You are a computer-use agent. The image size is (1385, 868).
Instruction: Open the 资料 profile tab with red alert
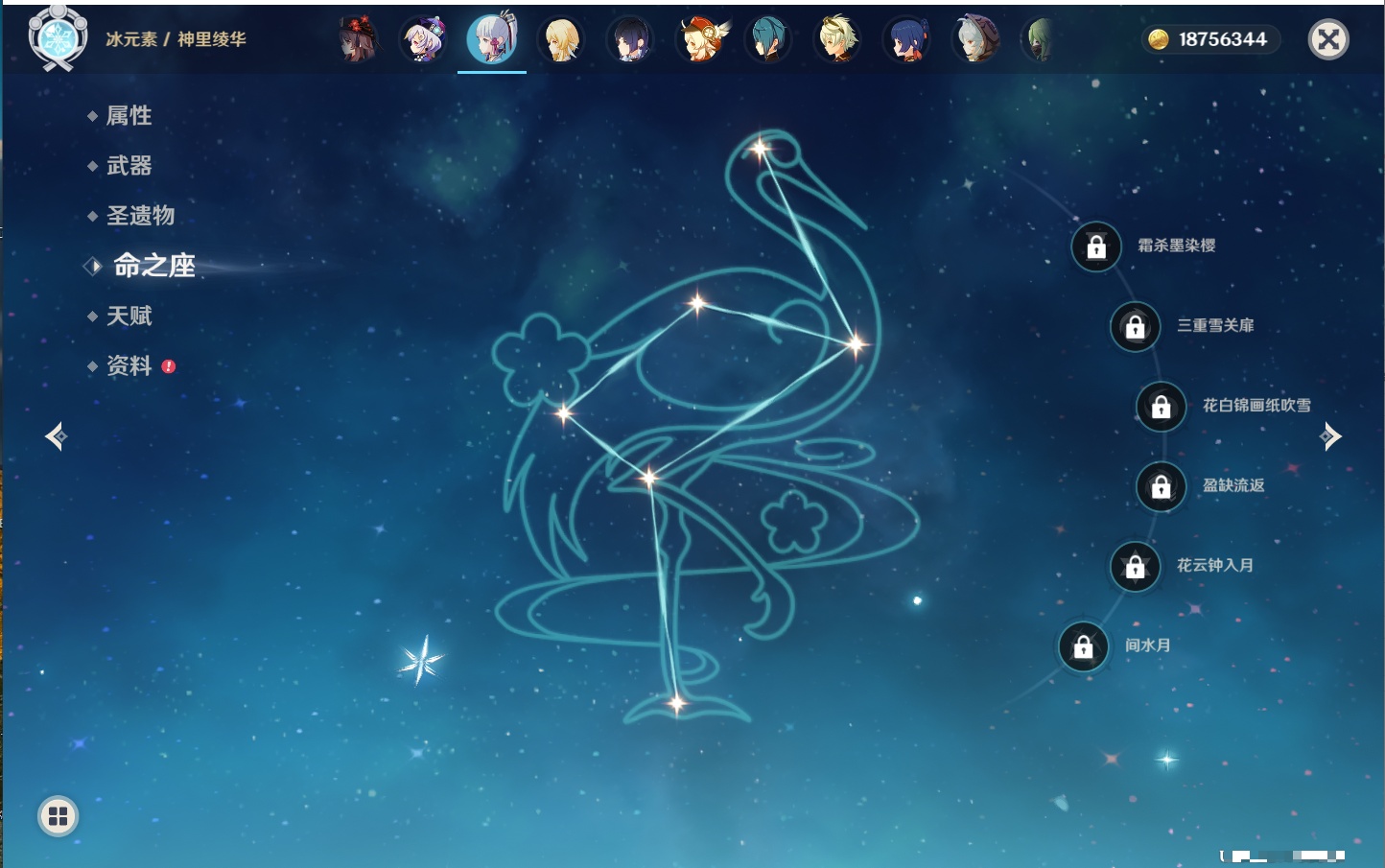point(129,365)
